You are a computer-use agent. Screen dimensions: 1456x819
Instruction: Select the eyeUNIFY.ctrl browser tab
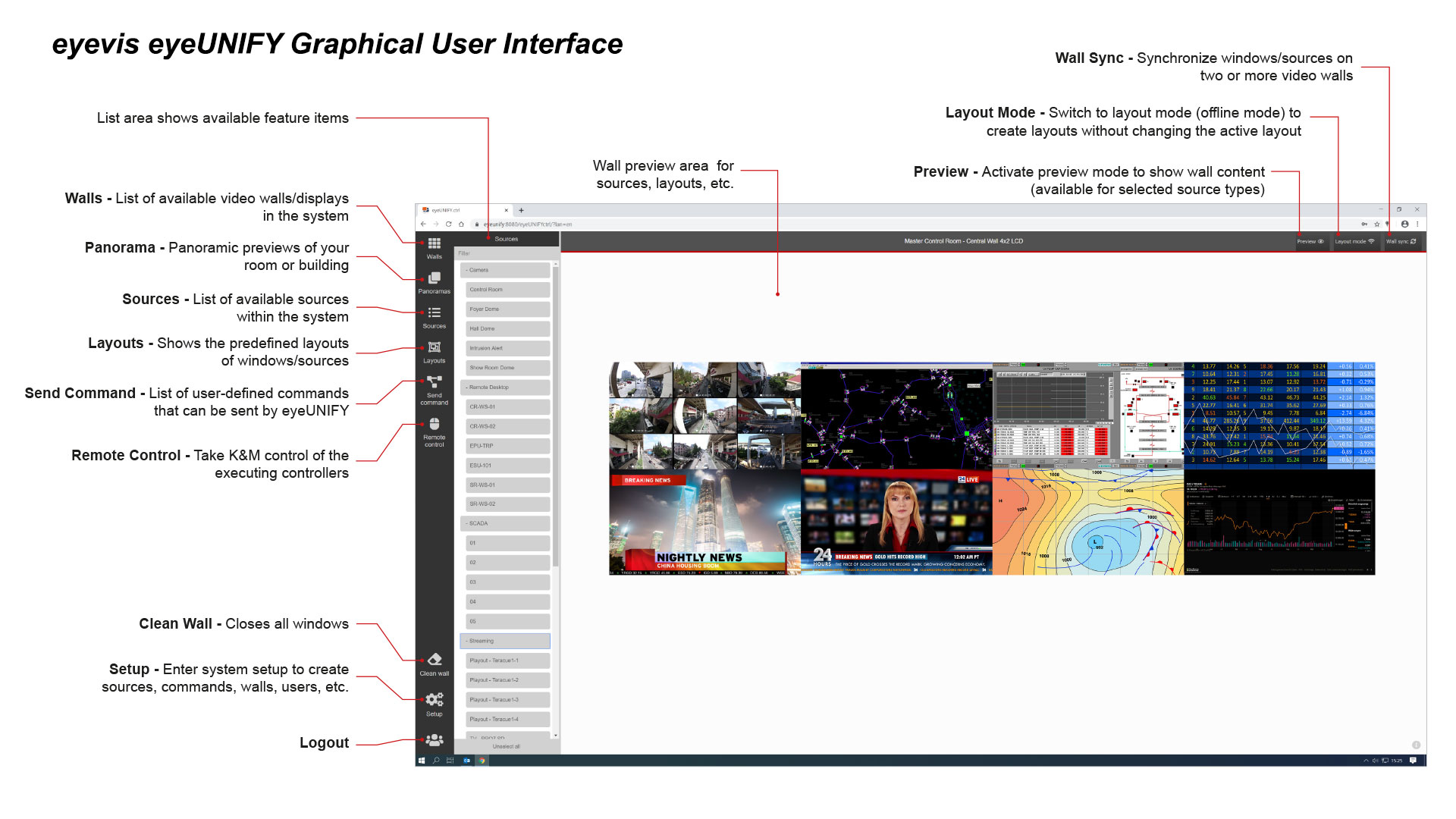pos(464,211)
